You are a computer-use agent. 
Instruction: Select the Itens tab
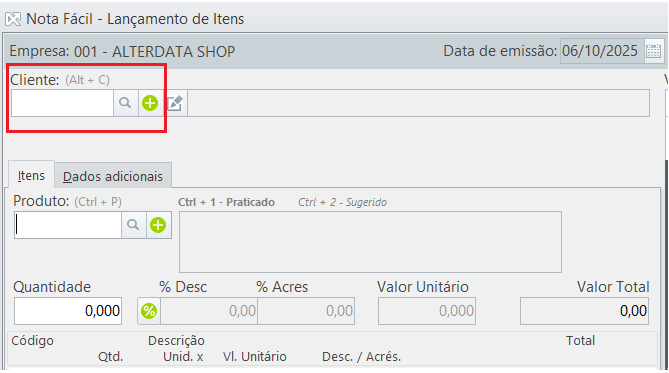(31, 175)
